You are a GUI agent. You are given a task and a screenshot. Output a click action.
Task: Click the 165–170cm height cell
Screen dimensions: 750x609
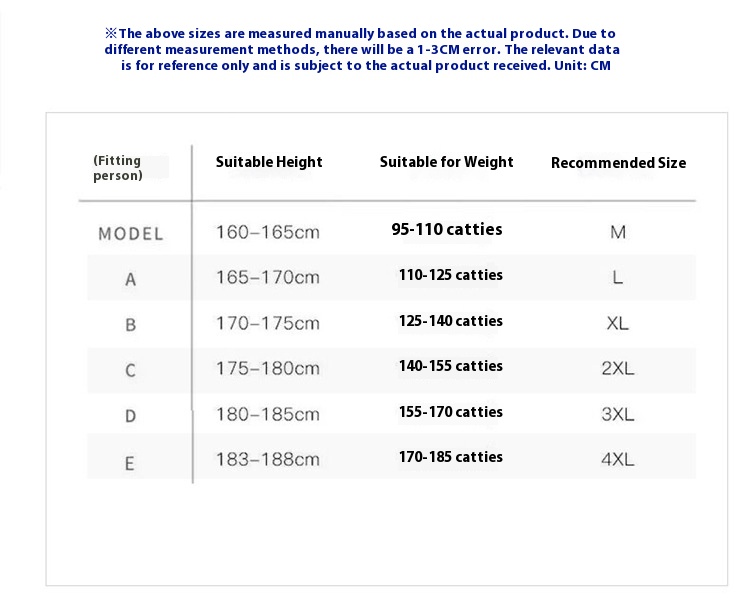267,277
